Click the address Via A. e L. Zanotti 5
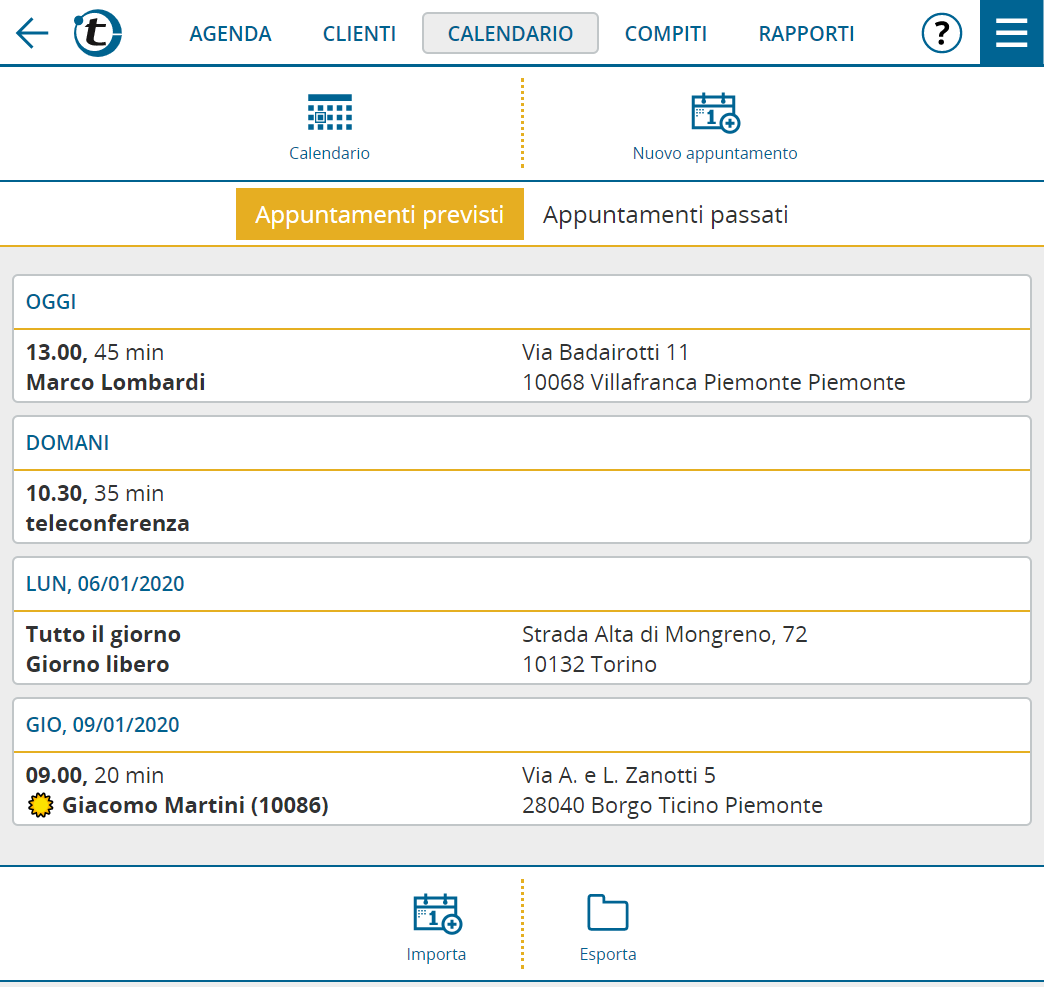Screen dimensions: 1044x987 619,776
